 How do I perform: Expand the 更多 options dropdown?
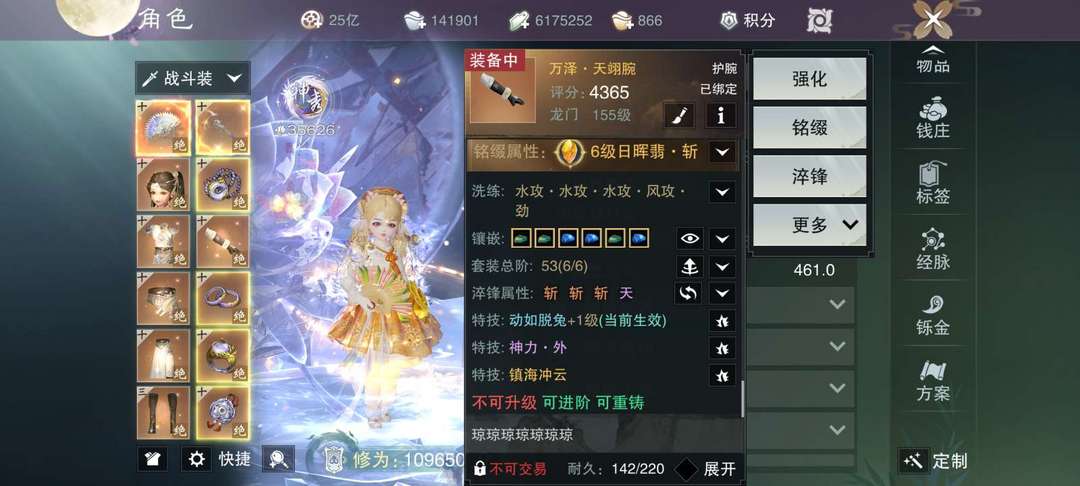tap(809, 224)
